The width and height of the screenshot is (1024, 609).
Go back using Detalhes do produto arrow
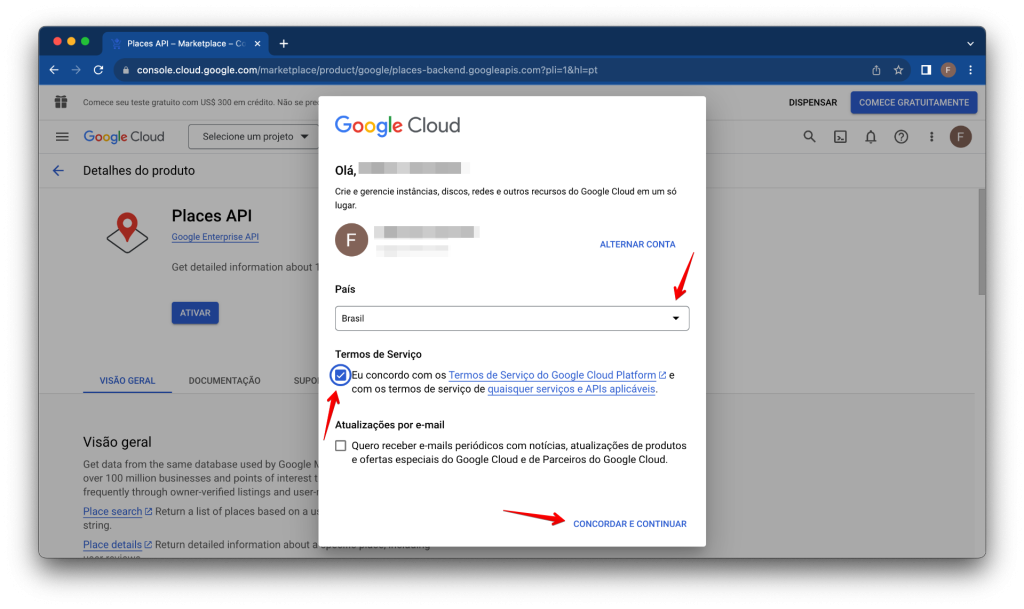click(x=58, y=170)
